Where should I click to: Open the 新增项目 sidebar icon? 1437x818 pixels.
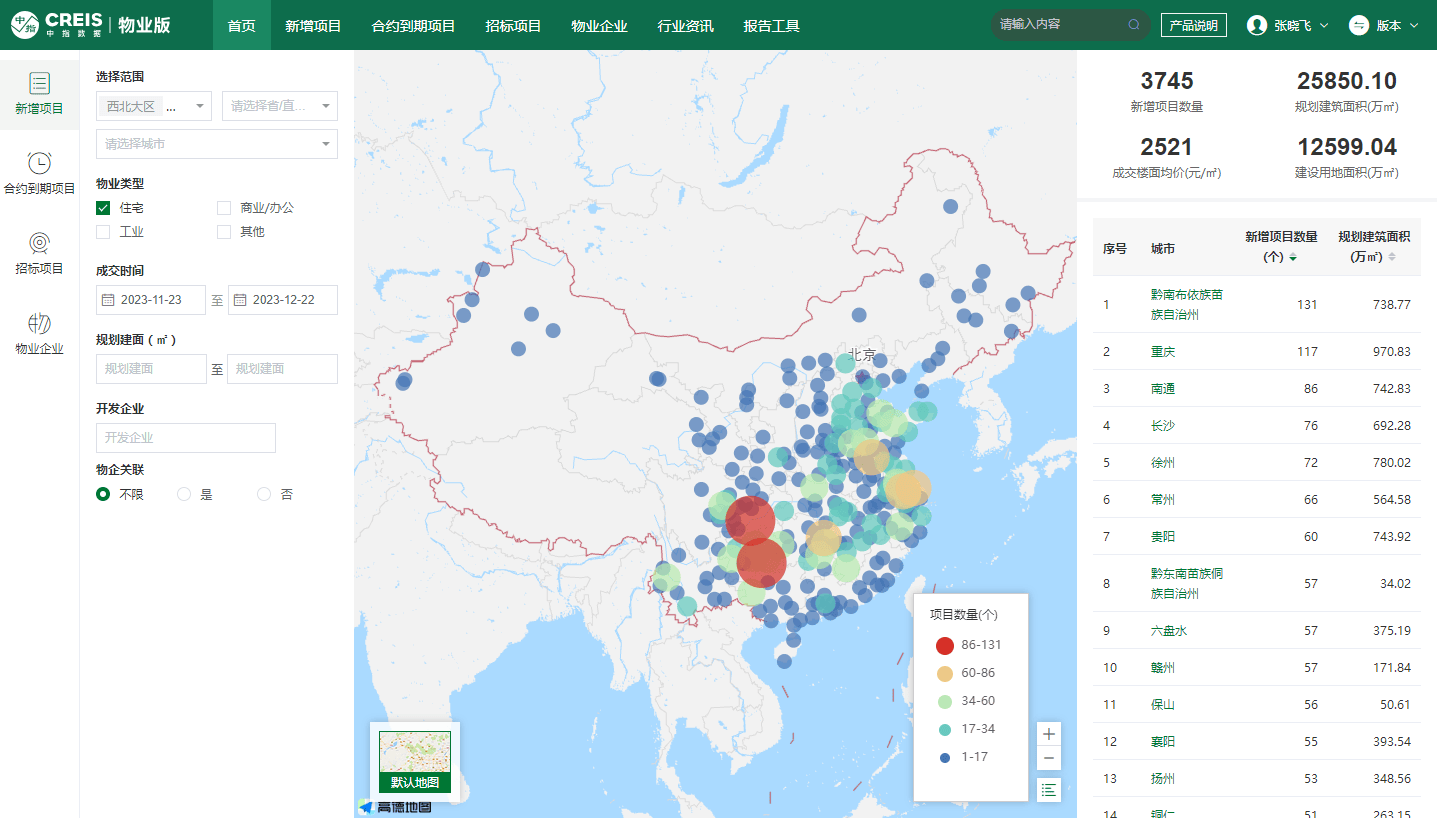[x=39, y=84]
